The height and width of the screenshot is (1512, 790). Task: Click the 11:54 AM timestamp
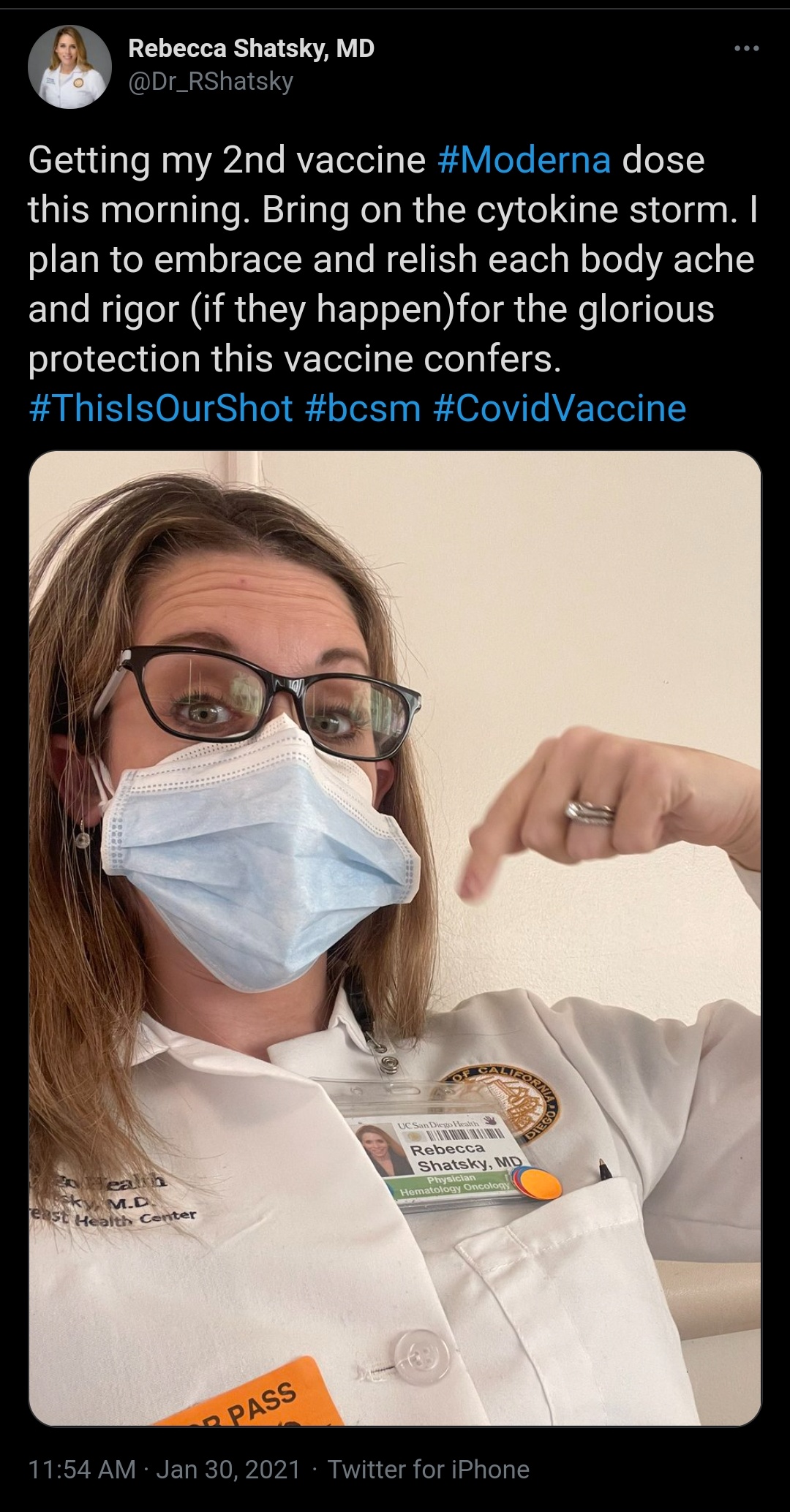[x=82, y=1470]
